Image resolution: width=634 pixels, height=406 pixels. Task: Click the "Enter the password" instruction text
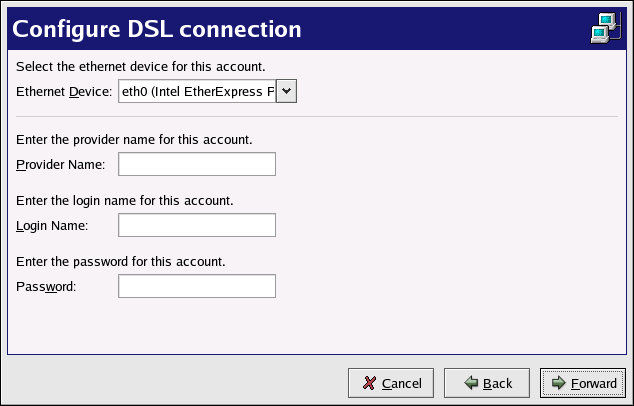pos(121,261)
